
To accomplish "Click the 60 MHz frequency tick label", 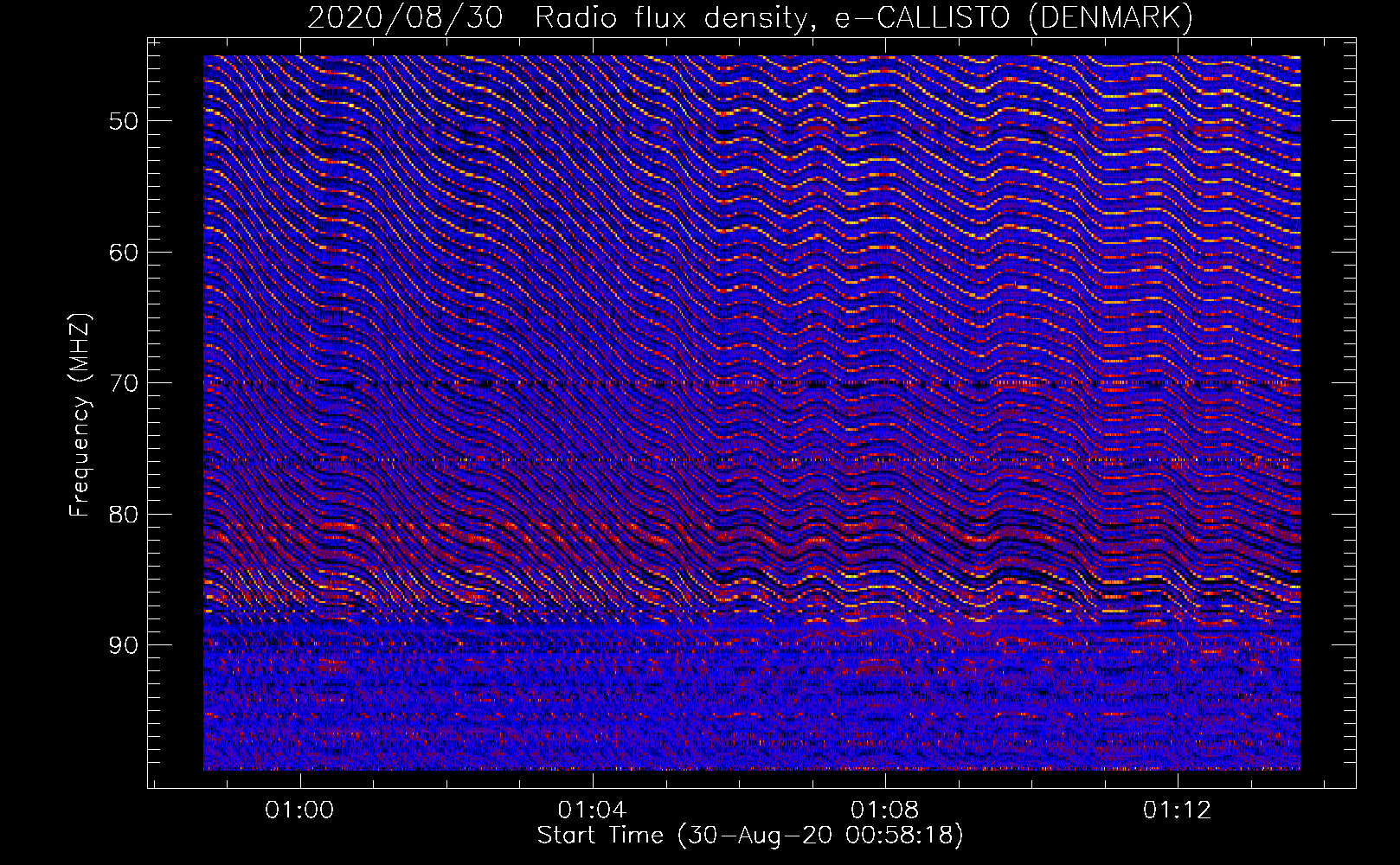I will pyautogui.click(x=124, y=253).
